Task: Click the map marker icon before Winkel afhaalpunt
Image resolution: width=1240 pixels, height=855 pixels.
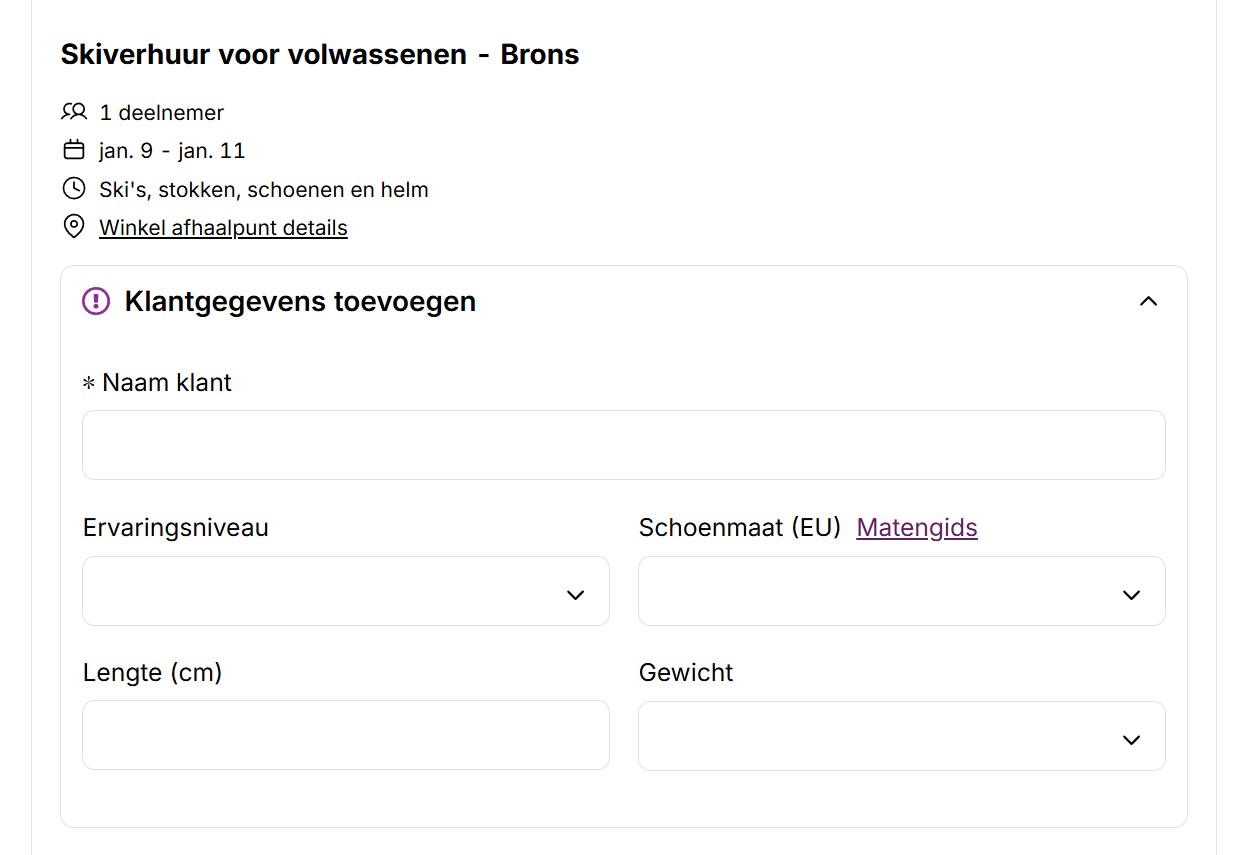Action: (72, 226)
